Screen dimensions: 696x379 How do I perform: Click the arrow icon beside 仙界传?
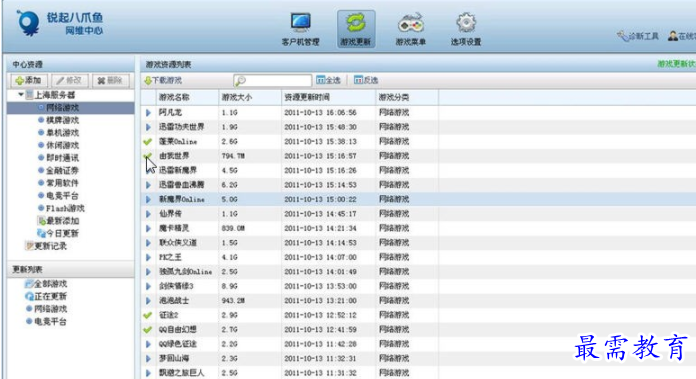pos(148,214)
